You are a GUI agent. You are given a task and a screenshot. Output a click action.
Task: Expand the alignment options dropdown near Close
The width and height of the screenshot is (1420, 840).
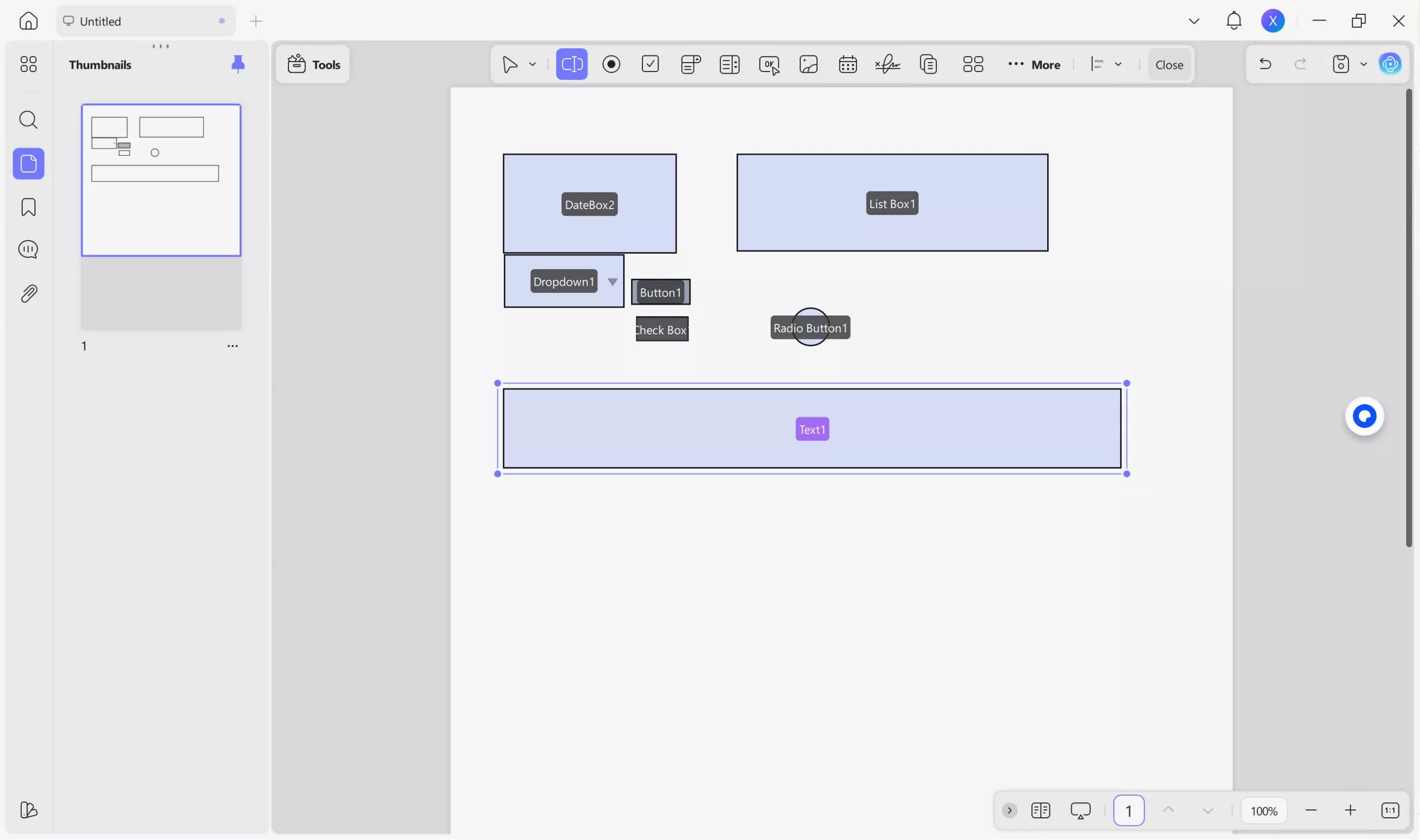tap(1119, 64)
